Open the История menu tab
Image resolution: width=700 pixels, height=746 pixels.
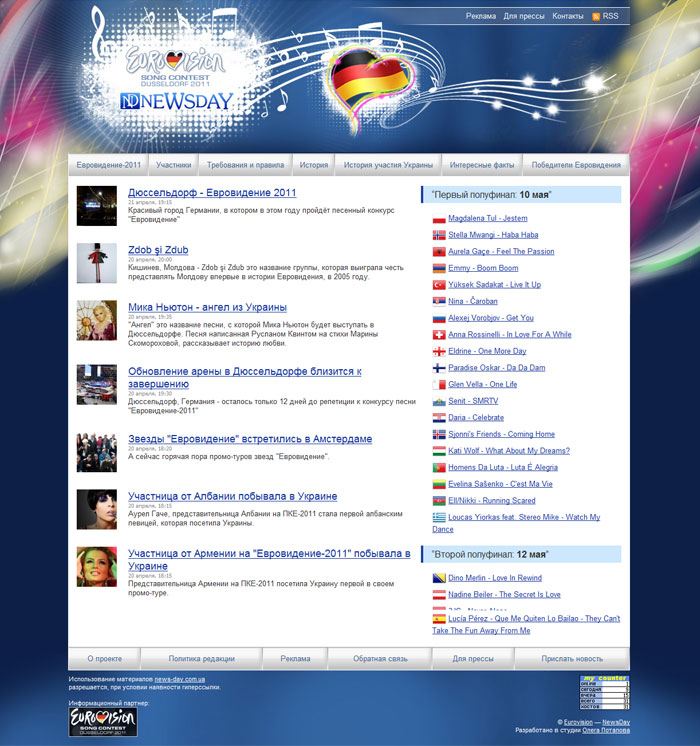[314, 165]
